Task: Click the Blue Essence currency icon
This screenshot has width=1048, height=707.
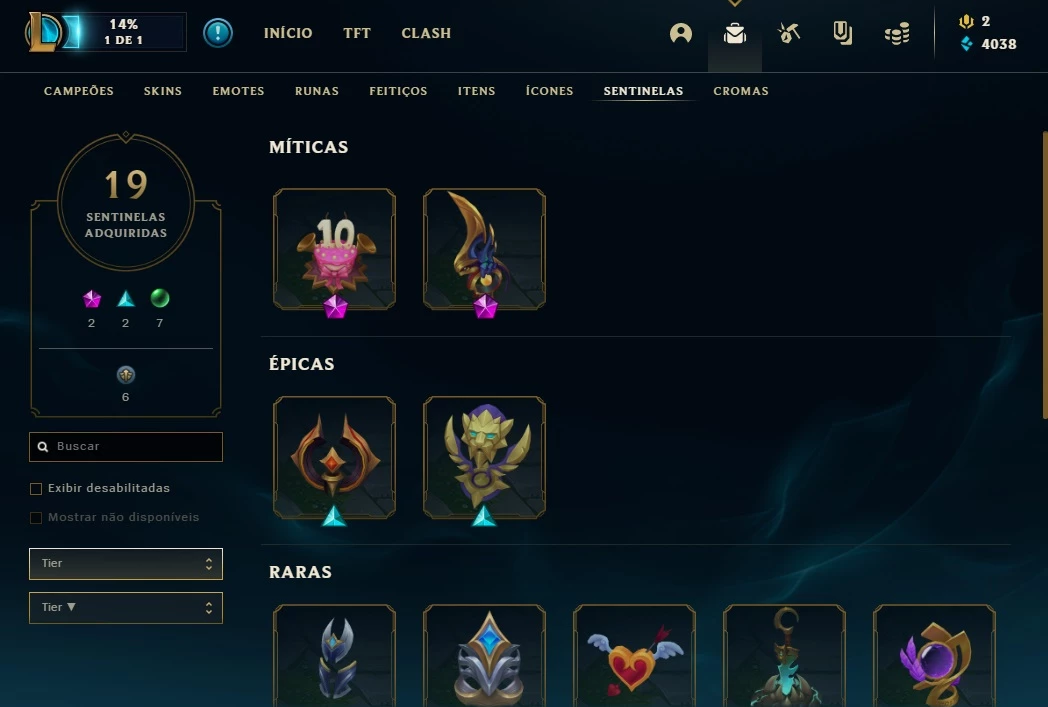Action: point(966,44)
